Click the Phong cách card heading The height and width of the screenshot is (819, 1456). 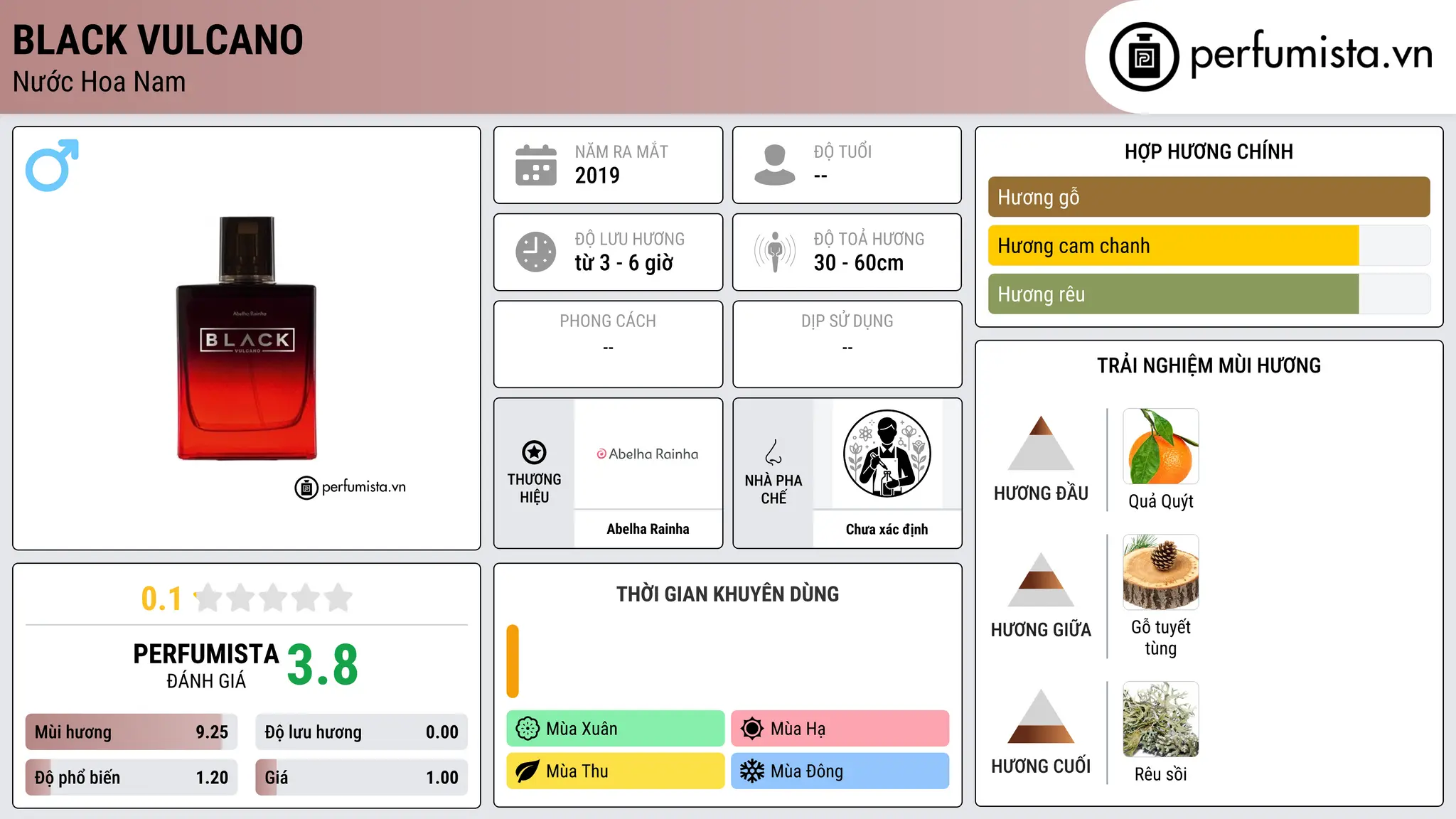click(x=608, y=321)
